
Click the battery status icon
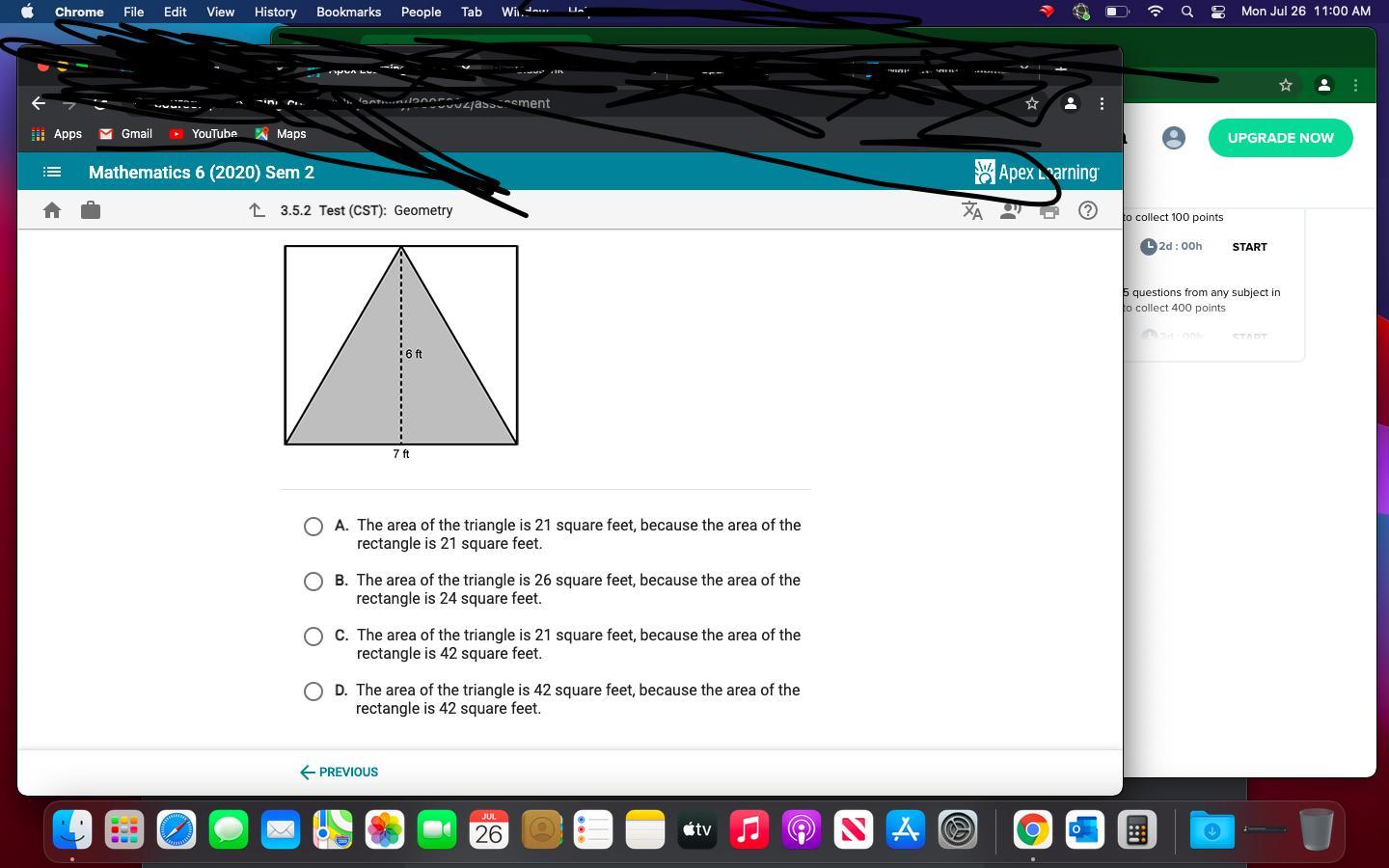point(1116,12)
